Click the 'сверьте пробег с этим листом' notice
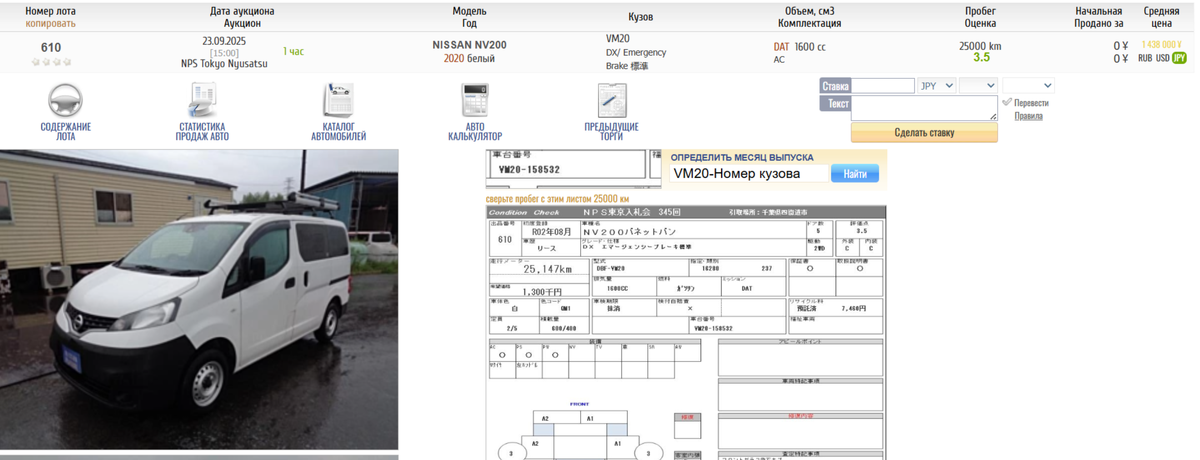 pyautogui.click(x=558, y=199)
